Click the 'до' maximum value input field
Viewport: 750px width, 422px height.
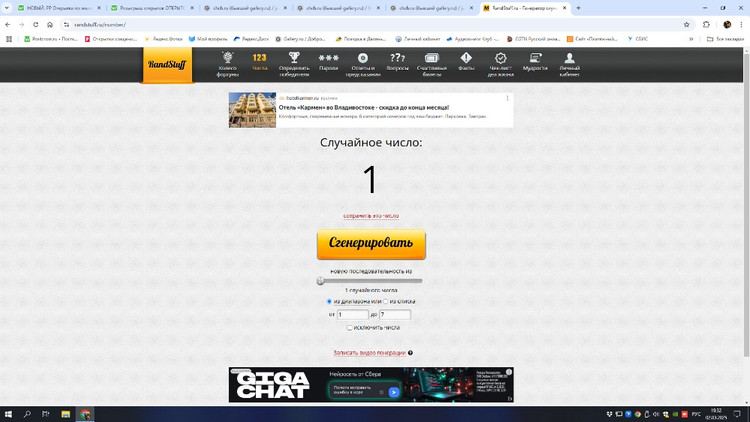click(395, 314)
